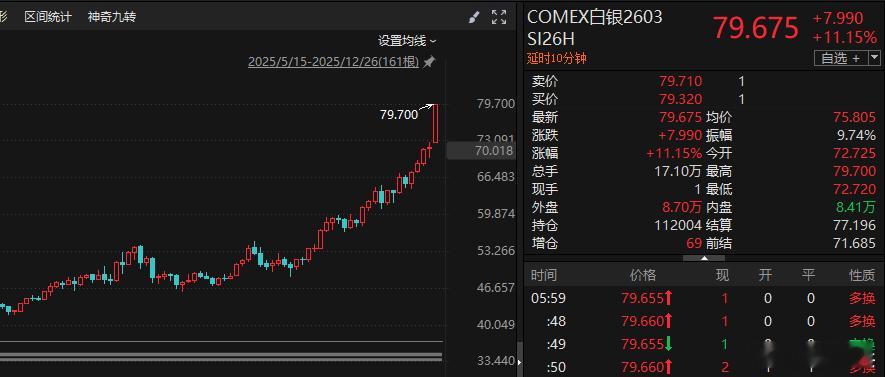Screen dimensions: 885x377
Task: Click the 最高 79.700 value
Action: [x=855, y=171]
